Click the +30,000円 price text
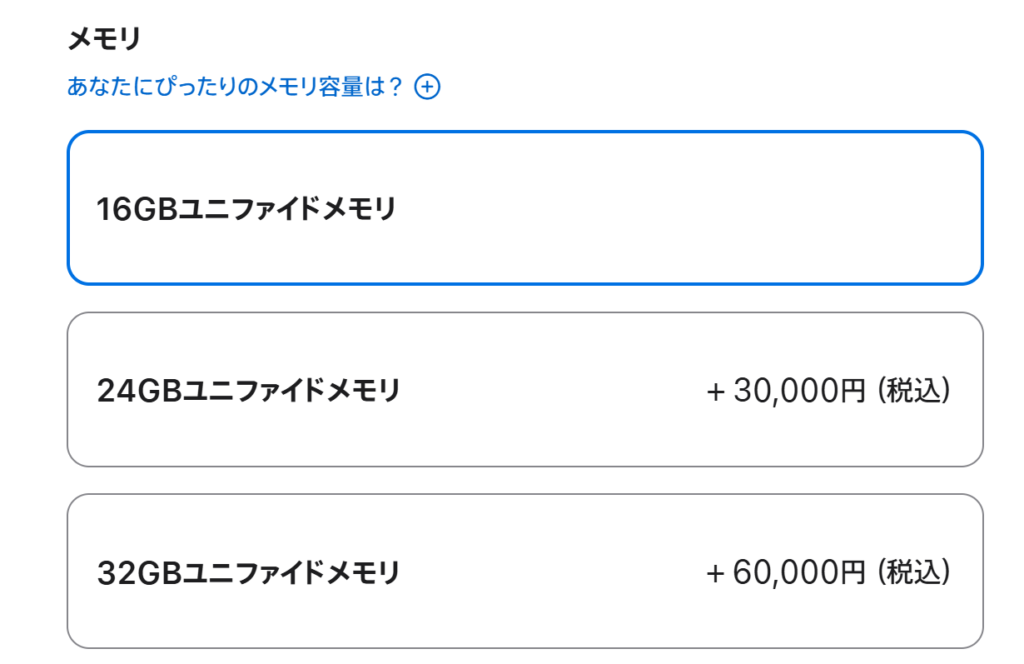 [786, 390]
